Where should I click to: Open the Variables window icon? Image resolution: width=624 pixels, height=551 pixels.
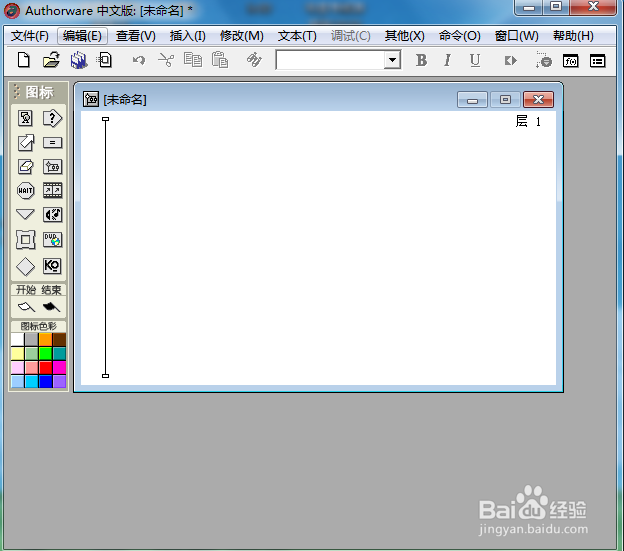tap(597, 61)
